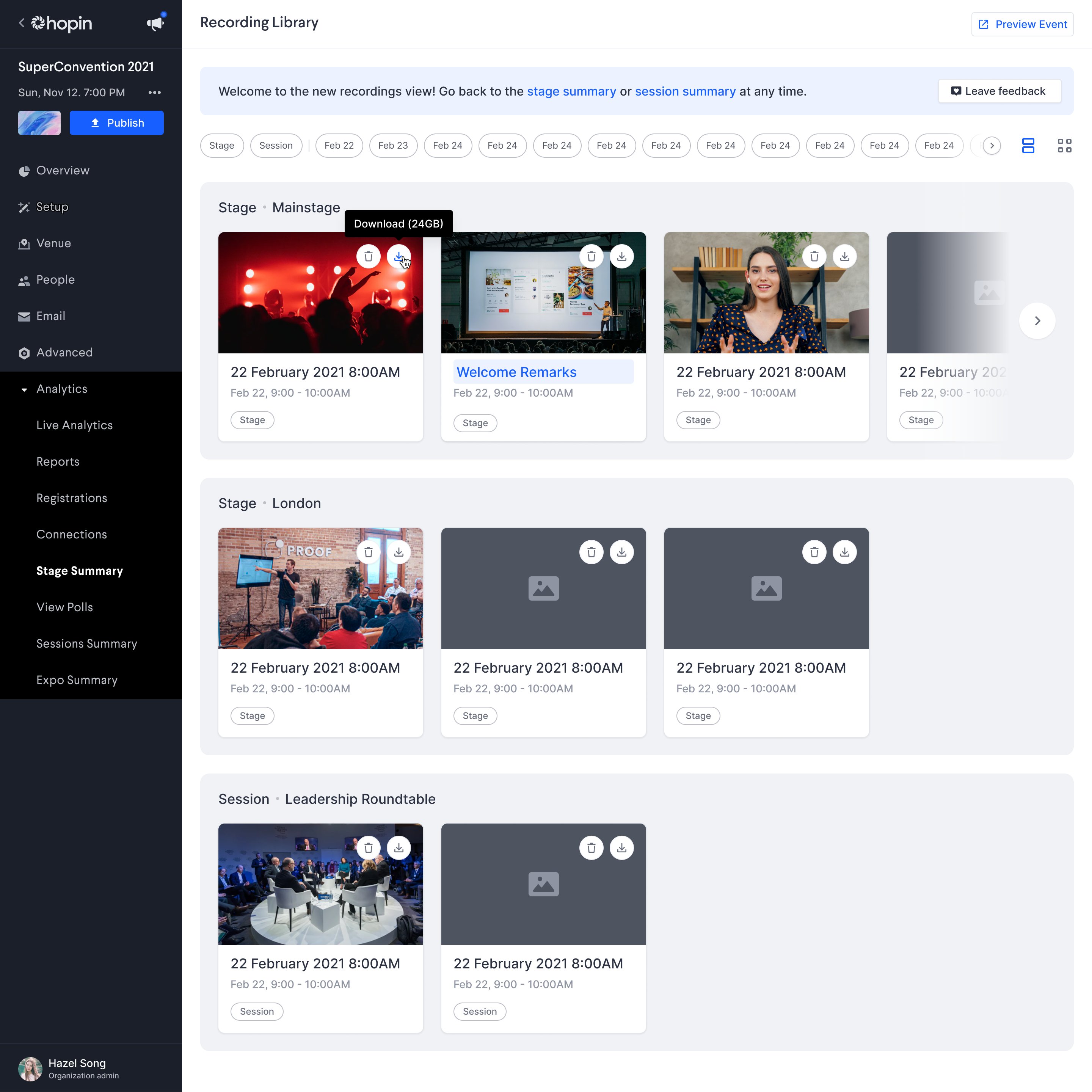Delete the second Leadership Roundtable recording
The width and height of the screenshot is (1092, 1092).
tap(591, 848)
